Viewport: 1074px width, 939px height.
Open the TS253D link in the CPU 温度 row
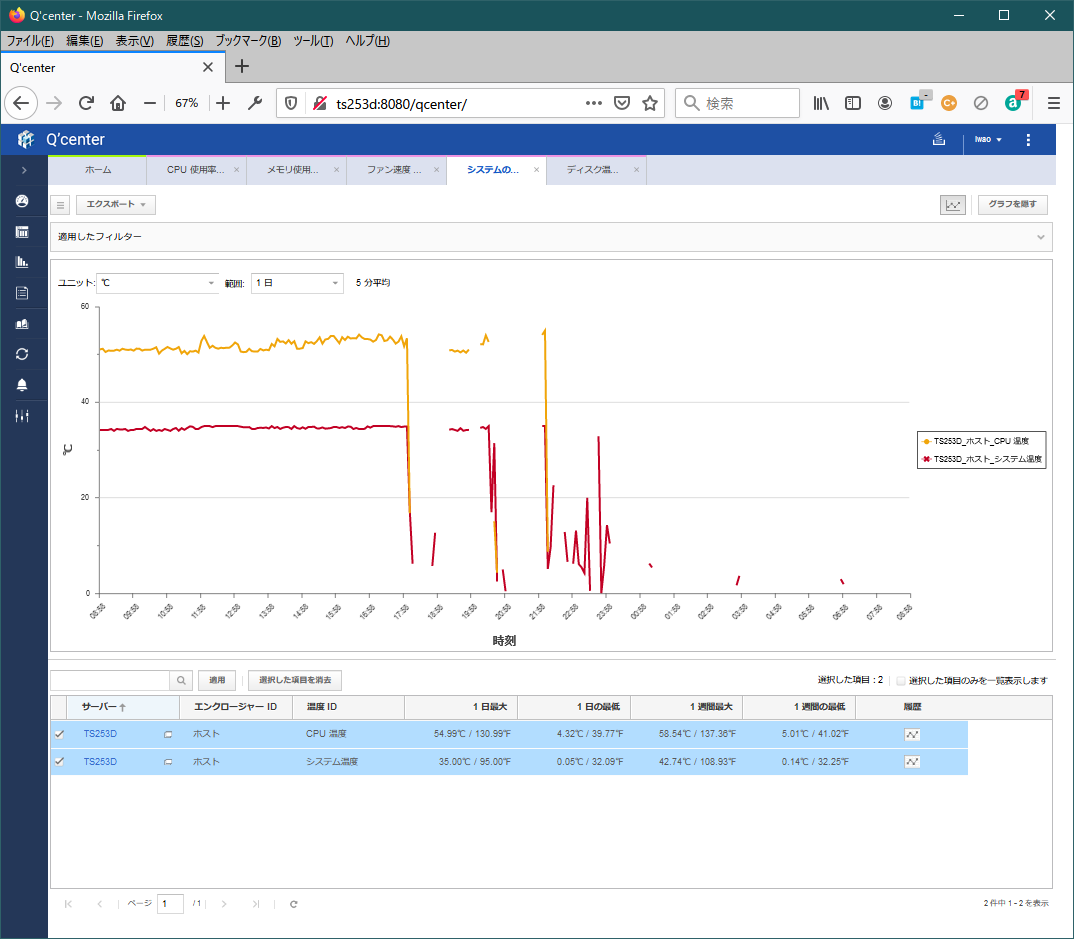(x=100, y=734)
